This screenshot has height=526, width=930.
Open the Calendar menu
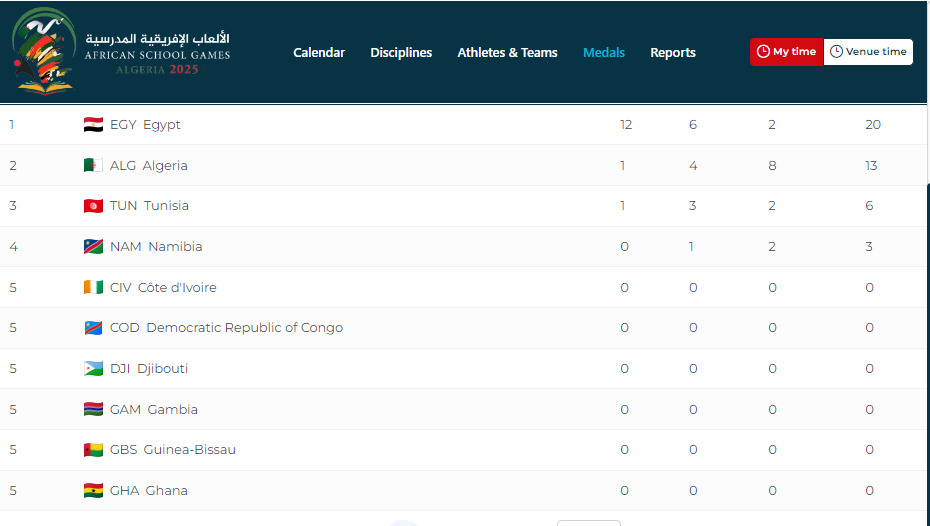click(319, 53)
